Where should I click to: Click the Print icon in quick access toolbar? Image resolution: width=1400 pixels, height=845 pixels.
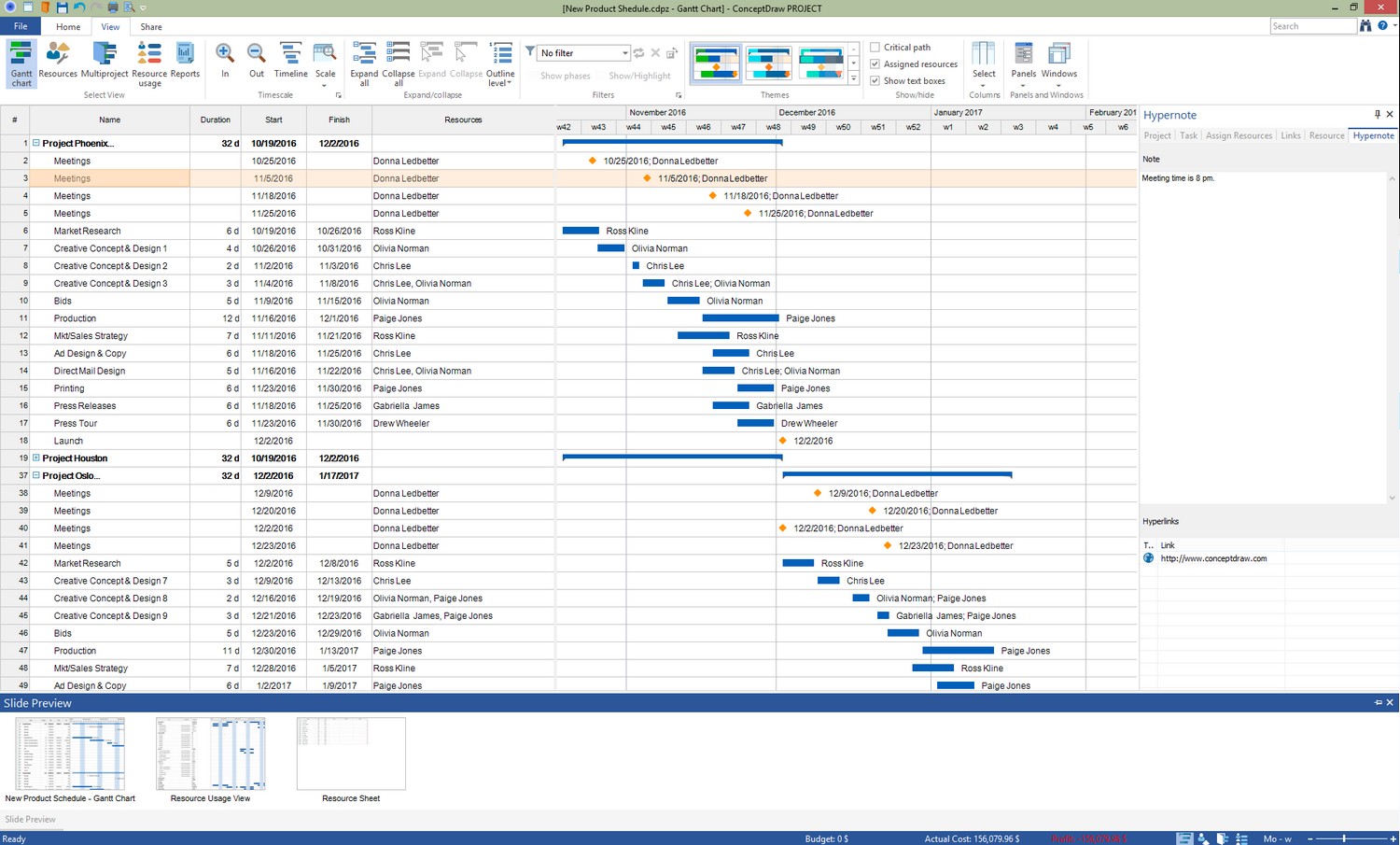click(113, 7)
